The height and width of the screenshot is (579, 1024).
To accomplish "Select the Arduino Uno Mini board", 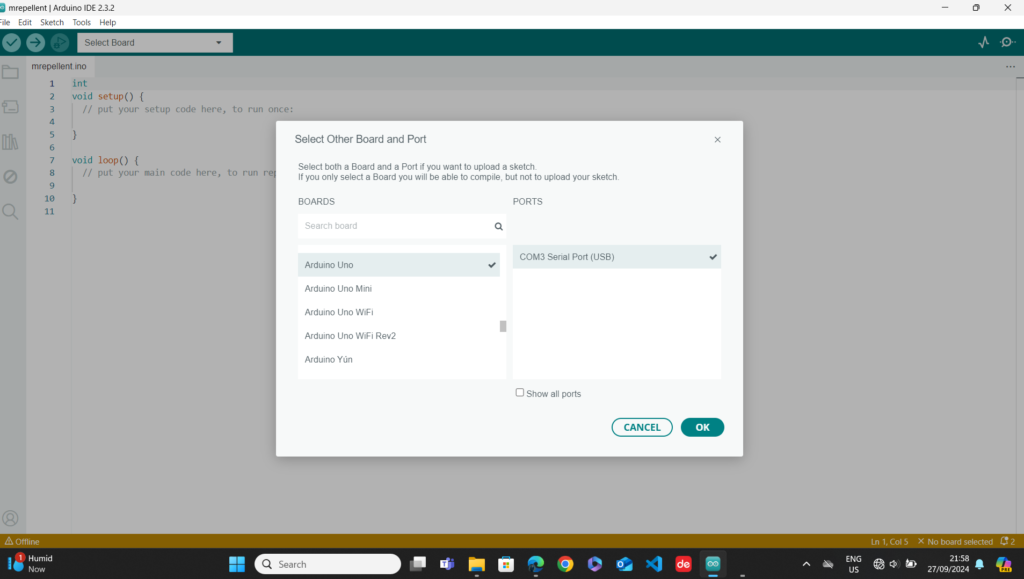I will [x=398, y=289].
